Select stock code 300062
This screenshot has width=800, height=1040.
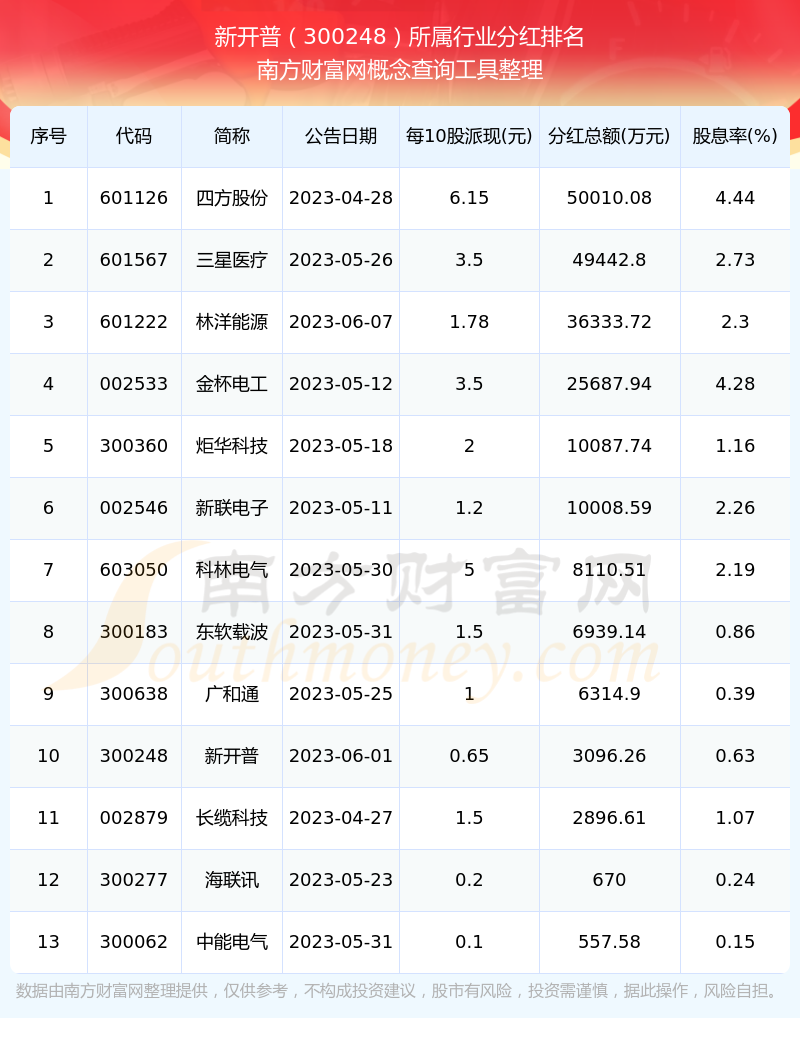(x=134, y=942)
